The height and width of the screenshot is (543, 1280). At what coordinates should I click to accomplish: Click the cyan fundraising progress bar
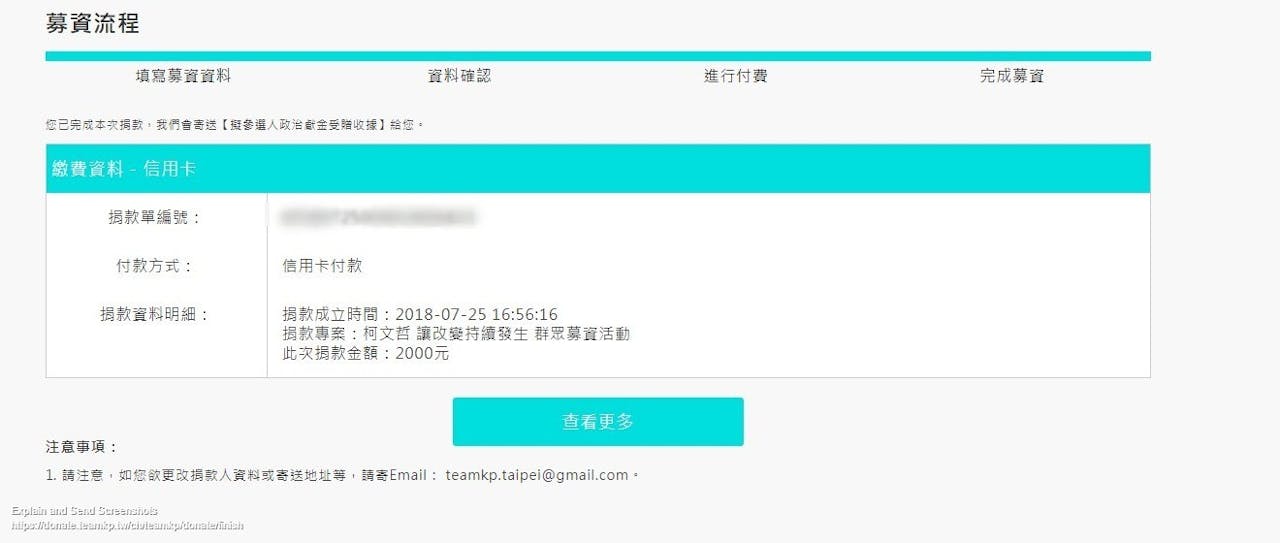598,56
